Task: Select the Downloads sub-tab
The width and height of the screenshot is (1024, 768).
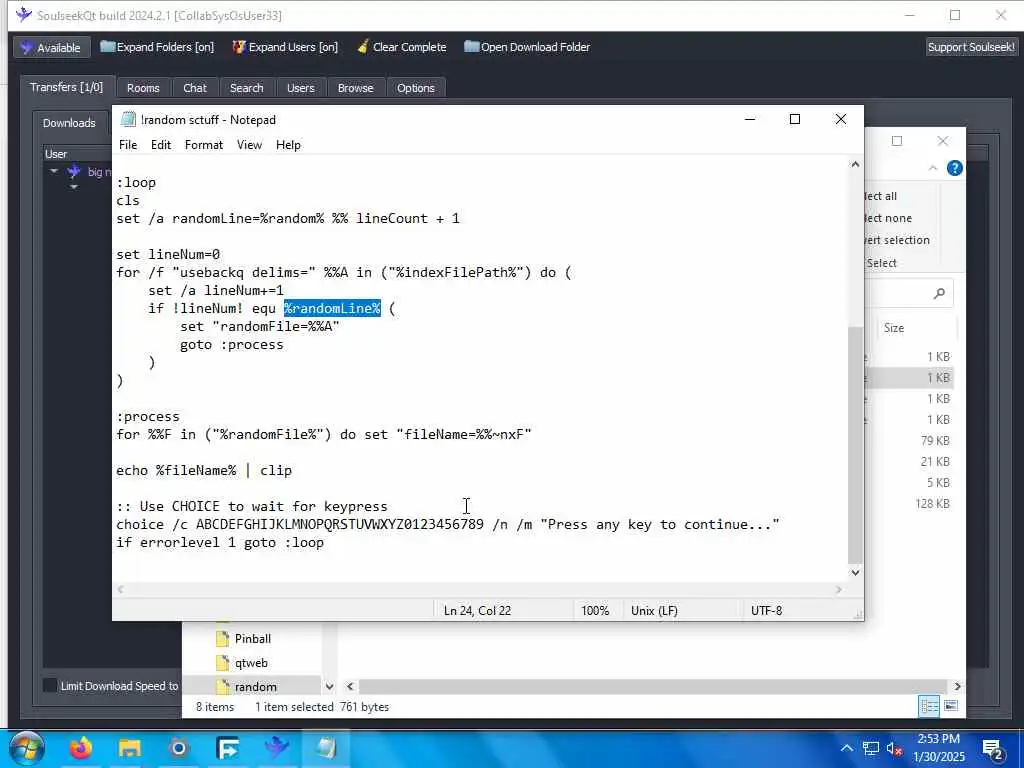Action: [x=69, y=123]
